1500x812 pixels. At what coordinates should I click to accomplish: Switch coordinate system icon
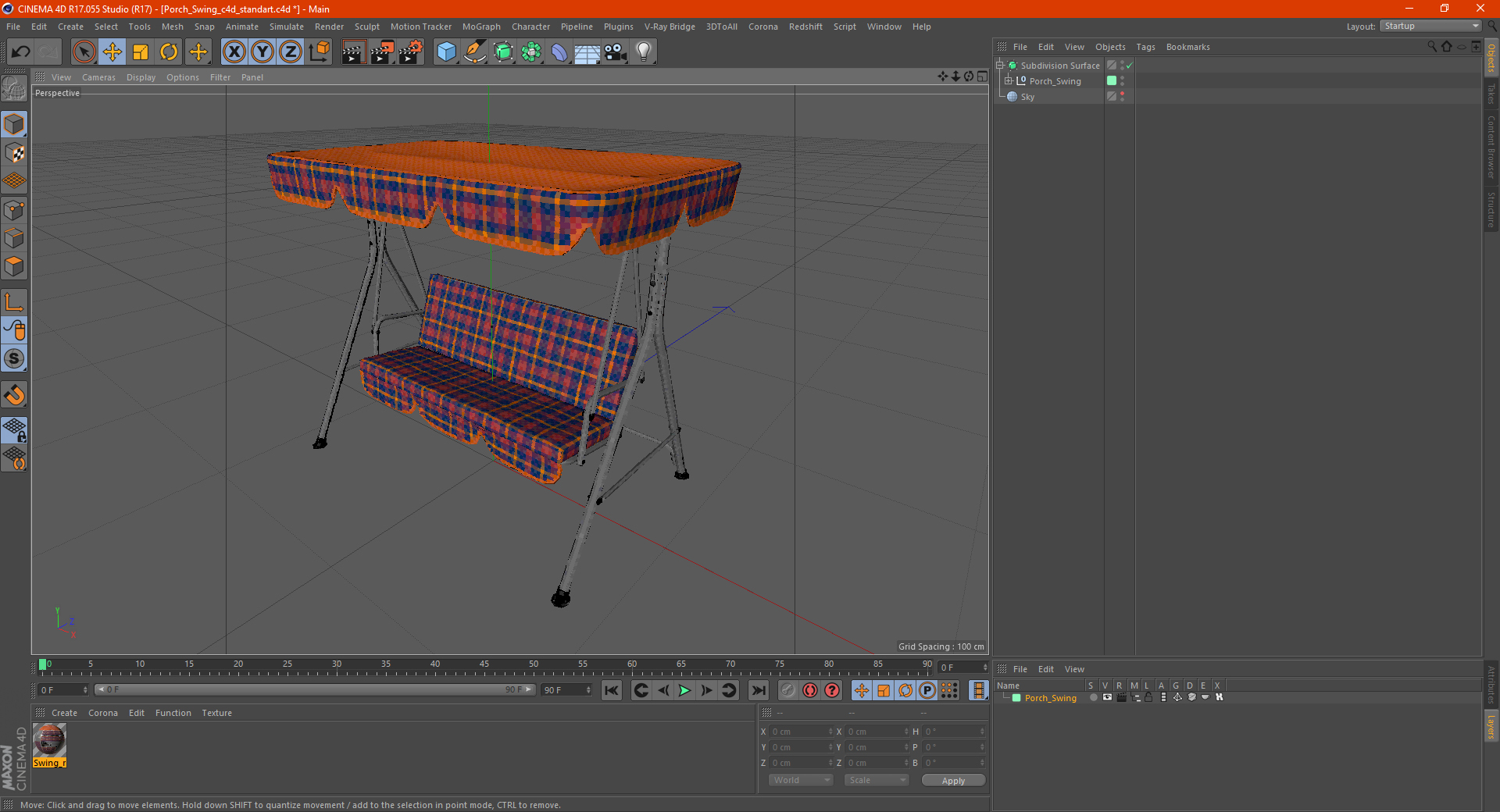(x=320, y=52)
